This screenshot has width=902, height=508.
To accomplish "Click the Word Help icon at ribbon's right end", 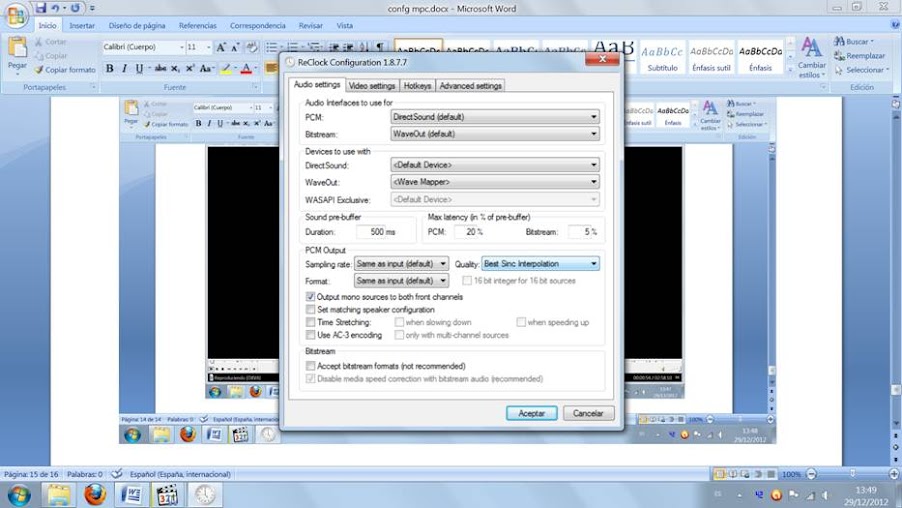I will (x=895, y=25).
